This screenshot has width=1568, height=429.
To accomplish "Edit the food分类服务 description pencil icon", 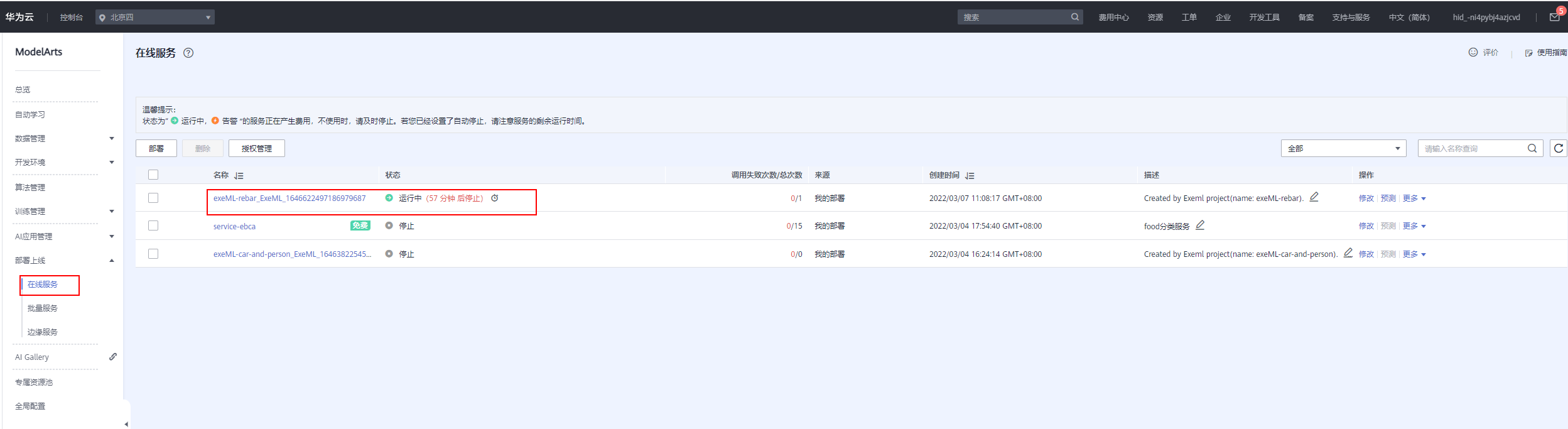I will tap(1200, 225).
